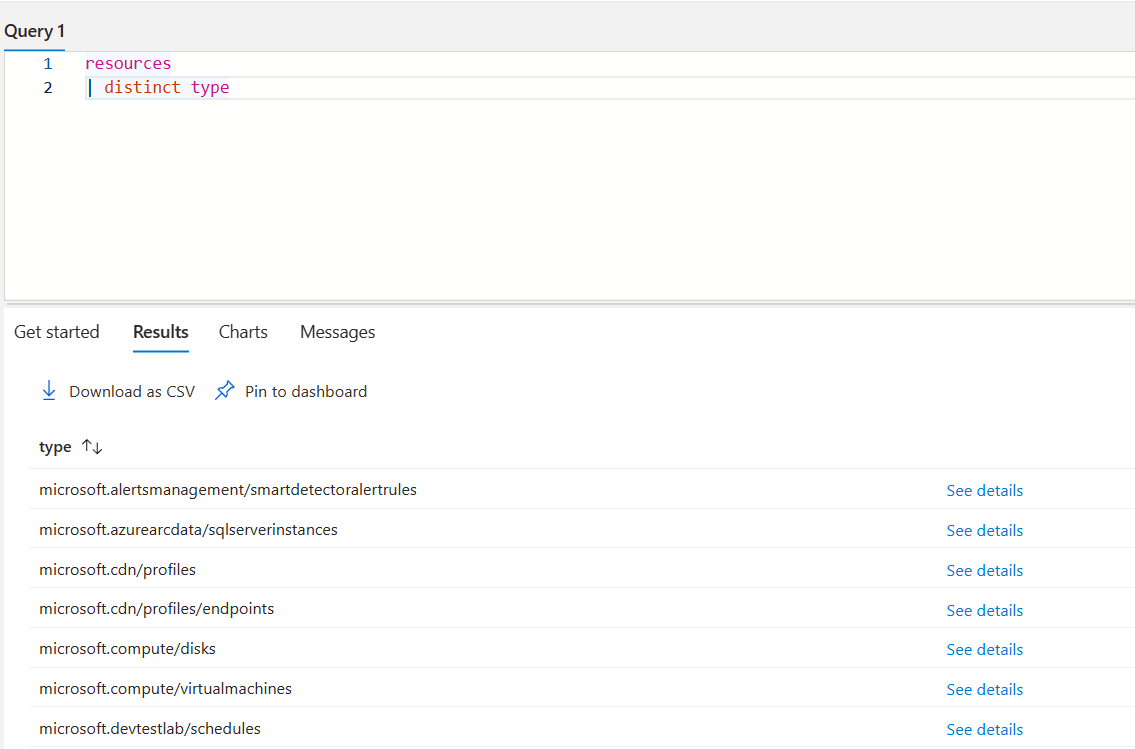Select the microsoft.compute/disks result row

(x=127, y=649)
